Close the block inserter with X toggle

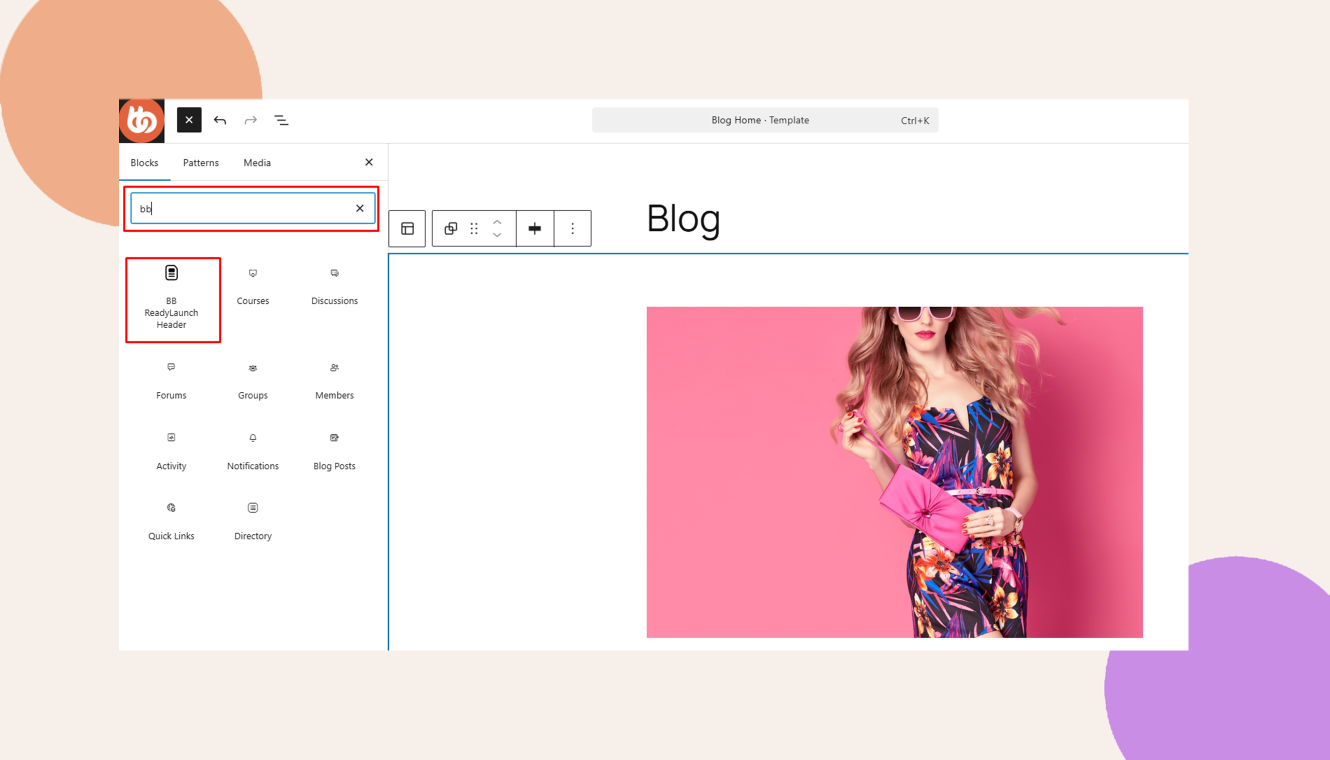pos(189,120)
